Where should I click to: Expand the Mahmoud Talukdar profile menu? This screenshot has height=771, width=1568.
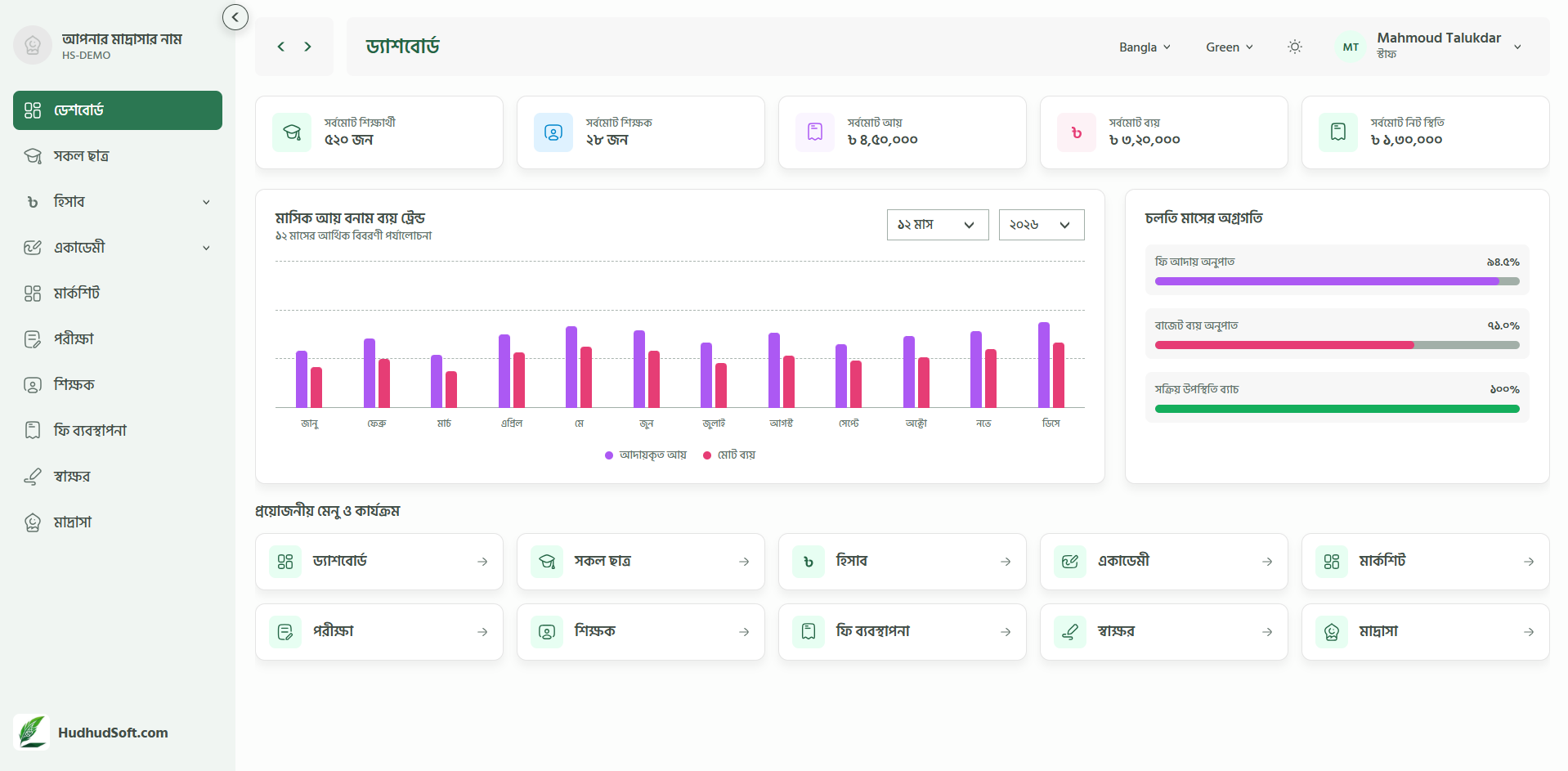pyautogui.click(x=1517, y=47)
